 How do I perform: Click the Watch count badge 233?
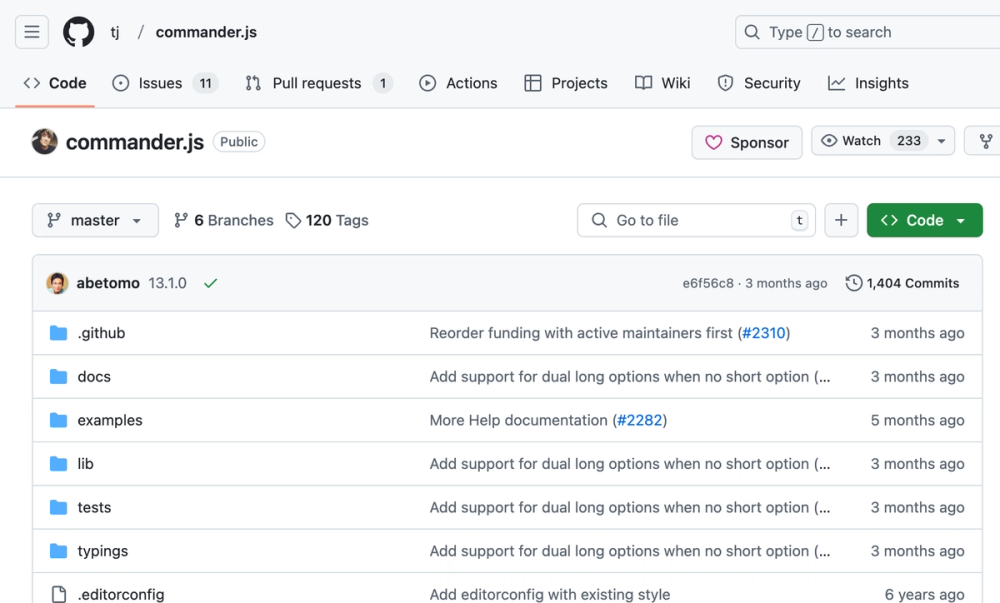[909, 141]
